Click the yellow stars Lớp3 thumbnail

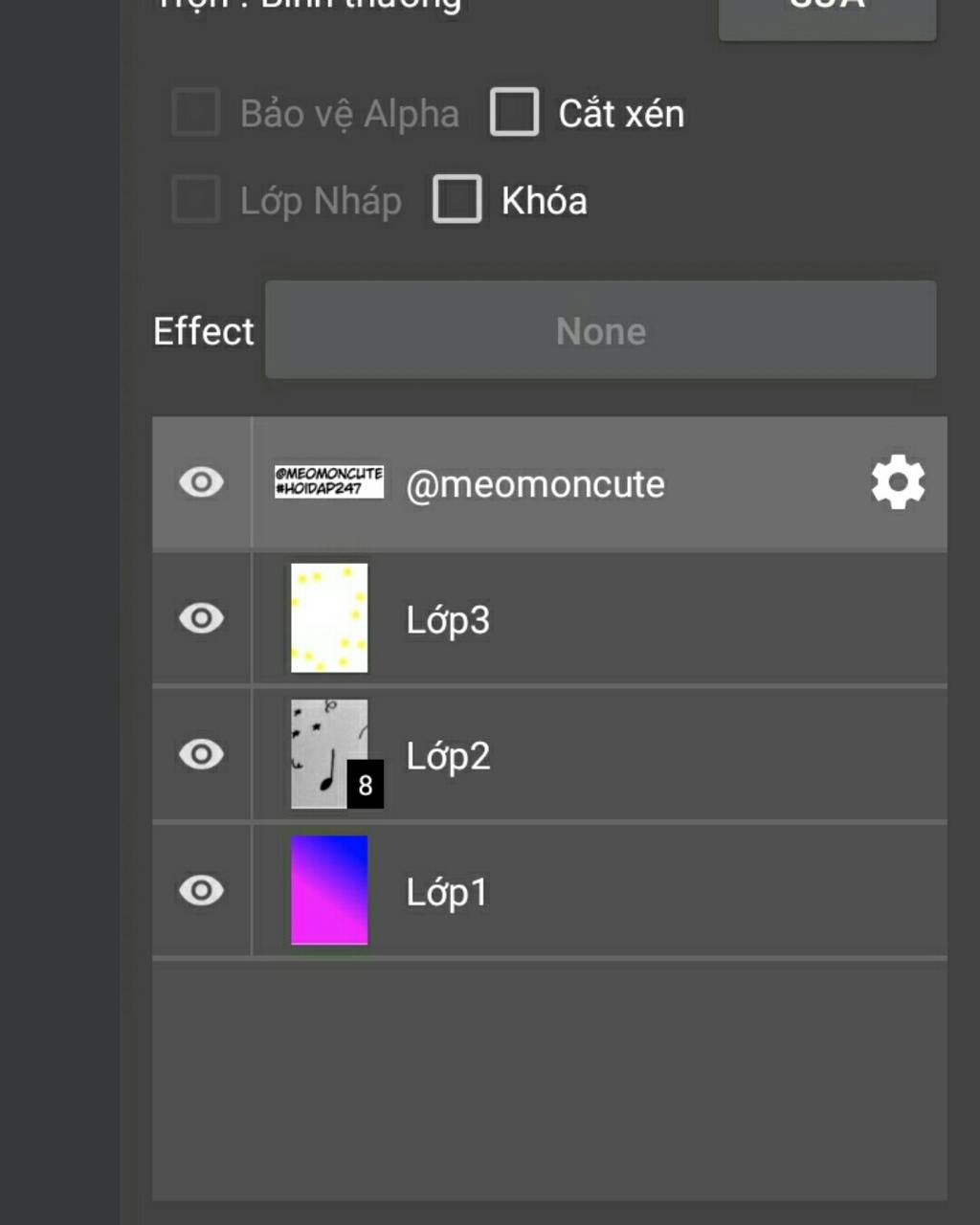click(329, 618)
